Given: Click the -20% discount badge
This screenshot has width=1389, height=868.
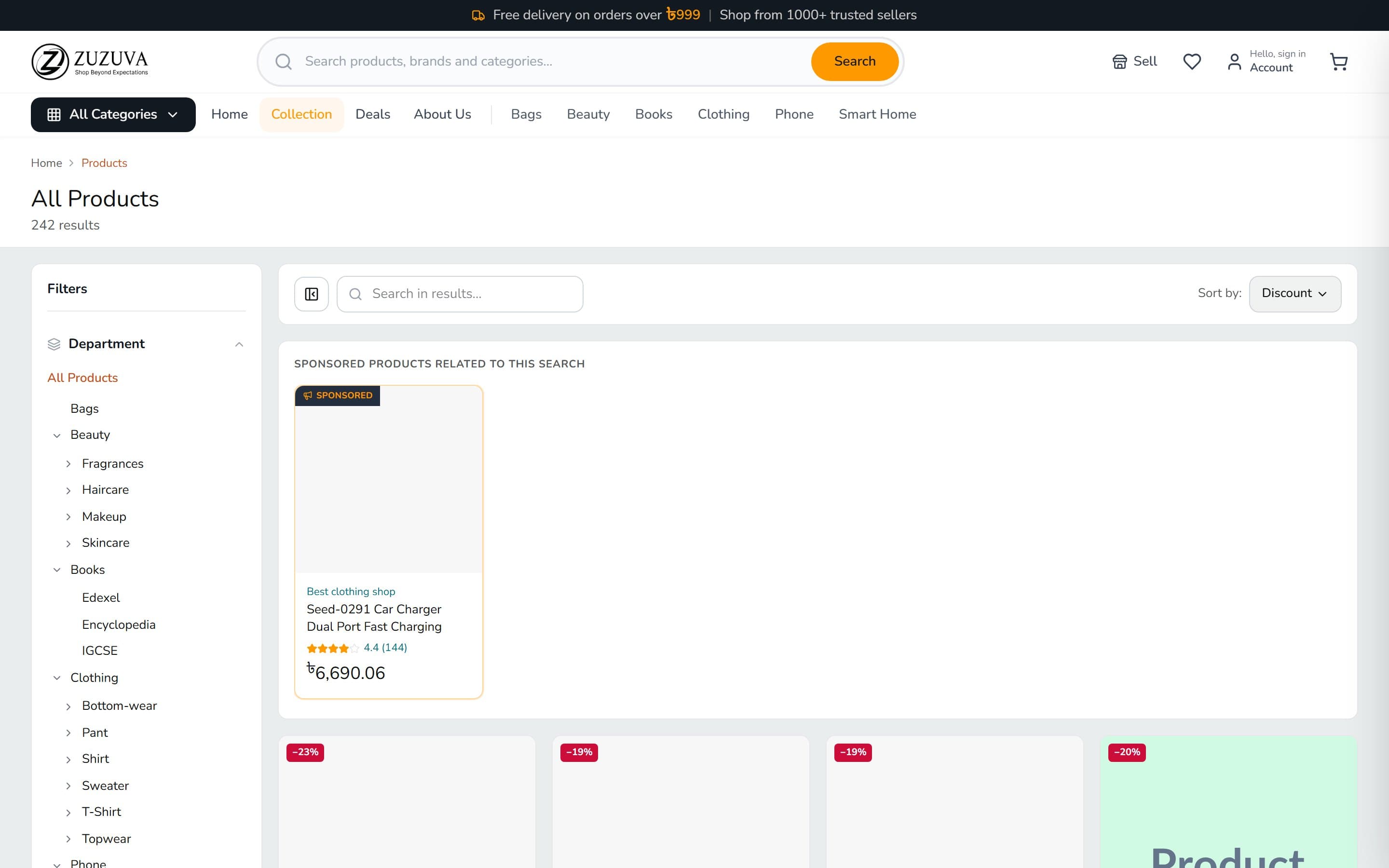Looking at the screenshot, I should (x=1127, y=752).
